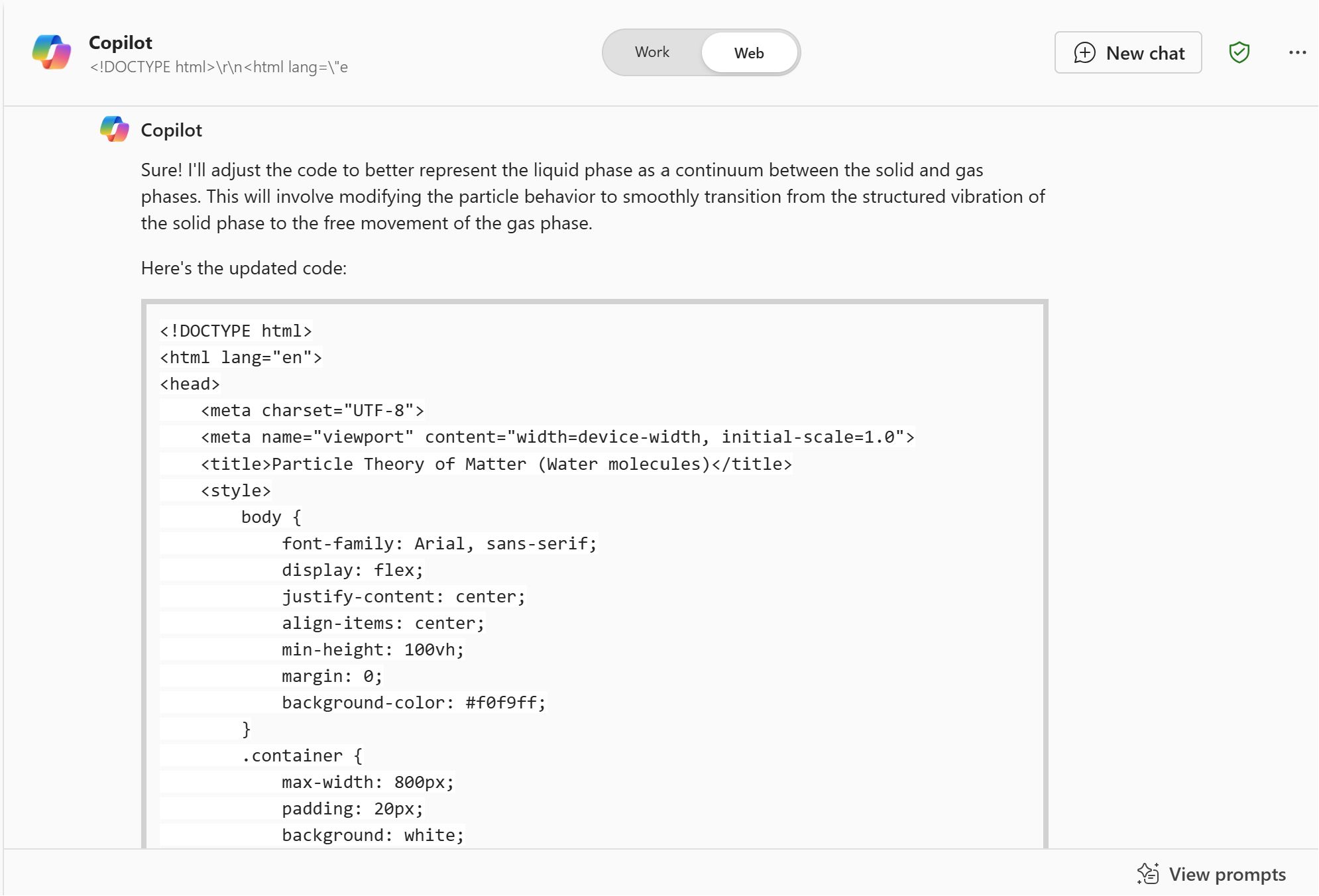
Task: Open the three-dot more options menu
Action: [1297, 52]
